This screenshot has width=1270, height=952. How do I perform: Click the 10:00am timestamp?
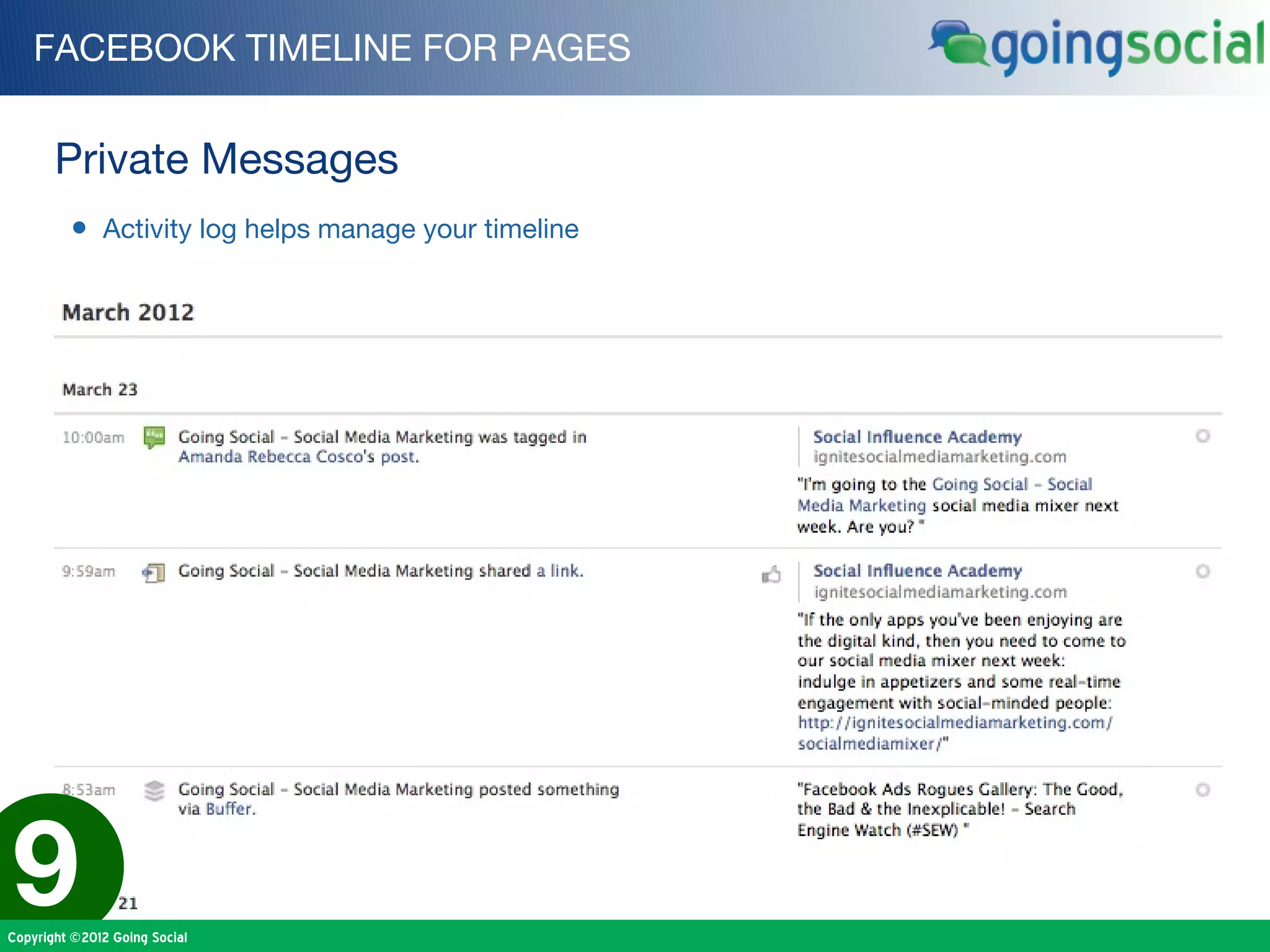93,438
